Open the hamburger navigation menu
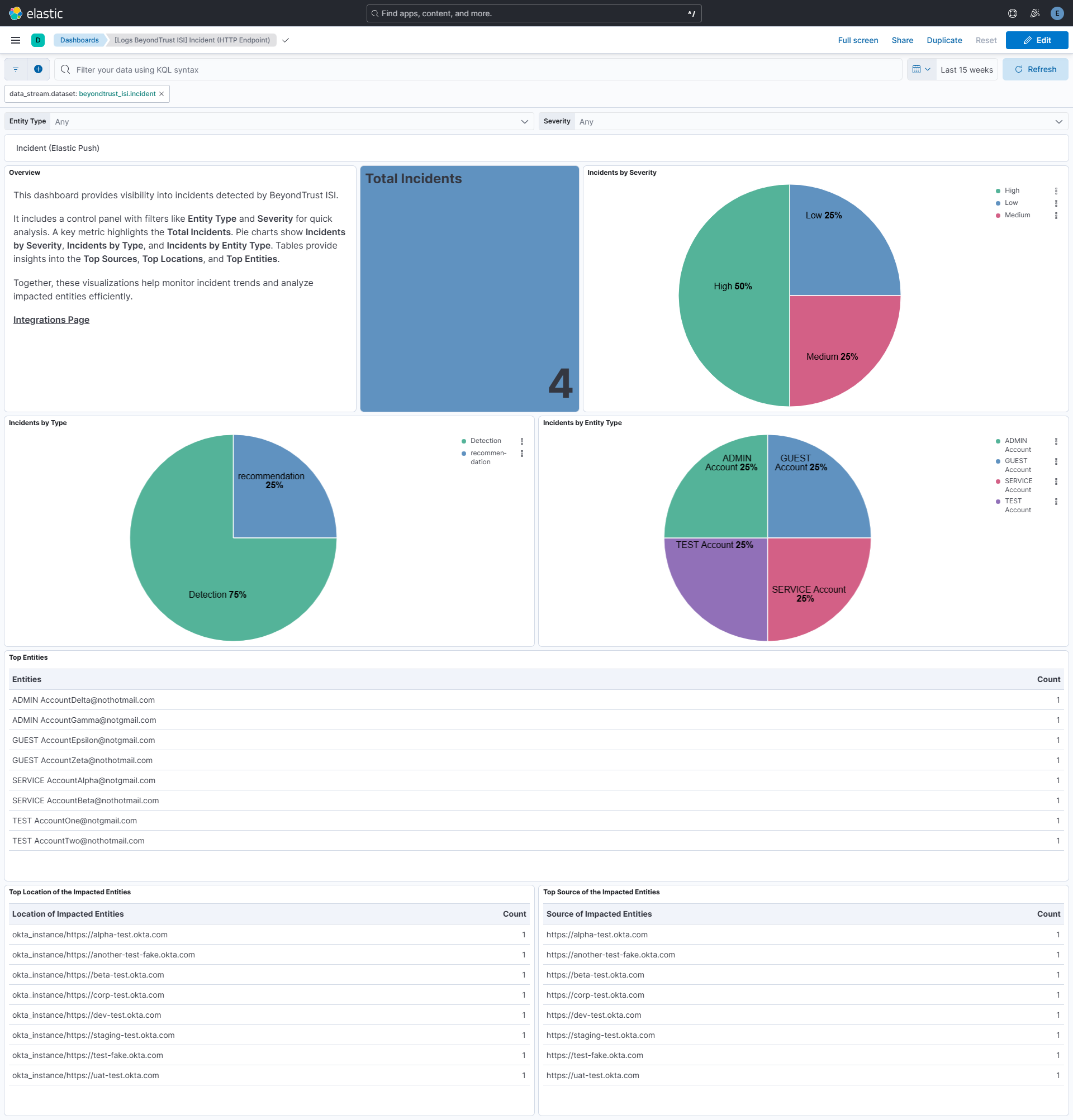The width and height of the screenshot is (1073, 1120). [16, 40]
